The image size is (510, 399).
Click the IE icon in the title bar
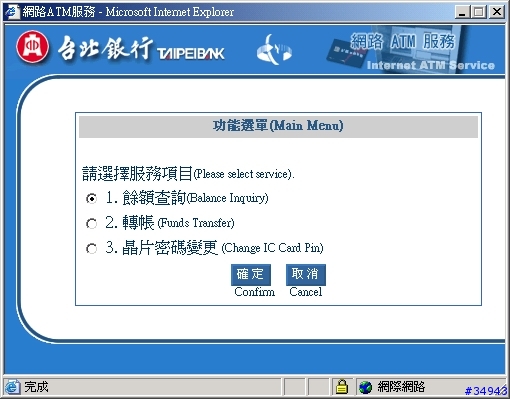pyautogui.click(x=12, y=12)
